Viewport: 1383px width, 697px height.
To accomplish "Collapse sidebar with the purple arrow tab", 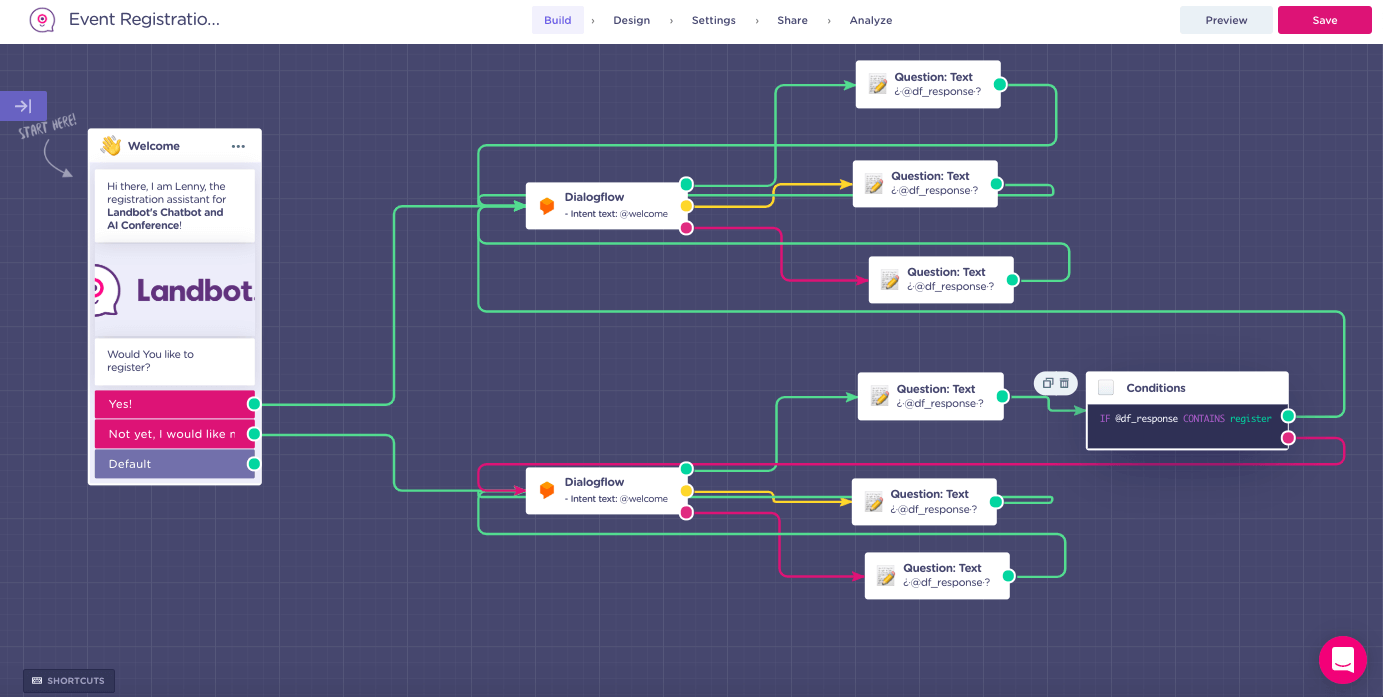I will 23,106.
